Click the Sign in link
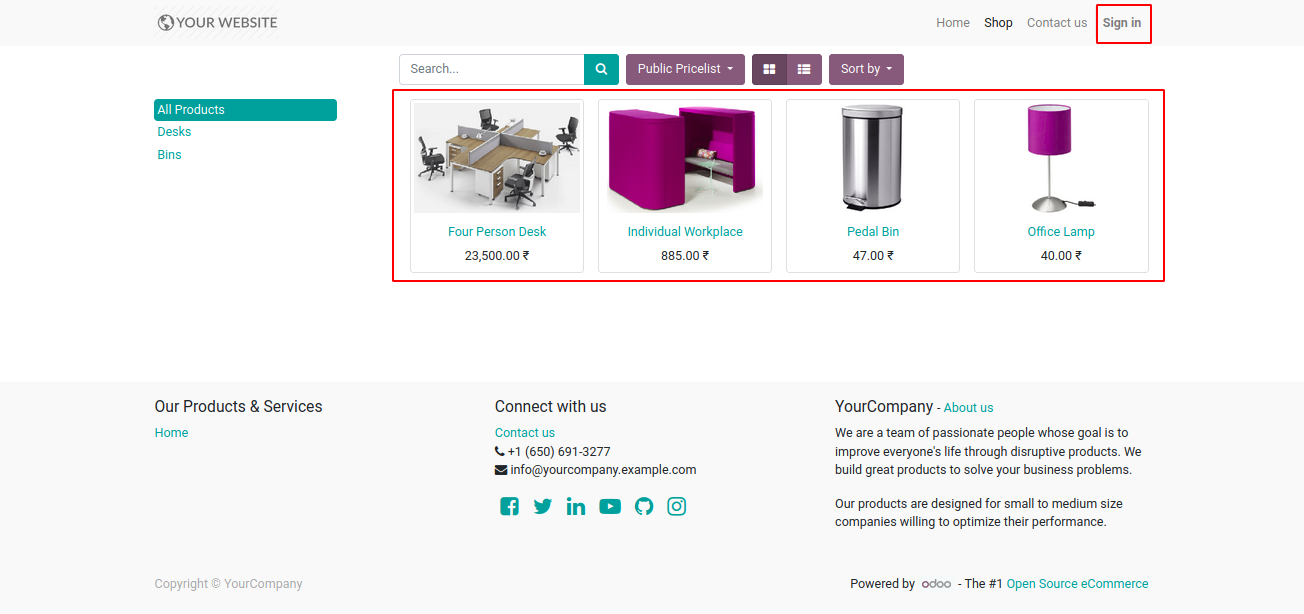 (1122, 22)
